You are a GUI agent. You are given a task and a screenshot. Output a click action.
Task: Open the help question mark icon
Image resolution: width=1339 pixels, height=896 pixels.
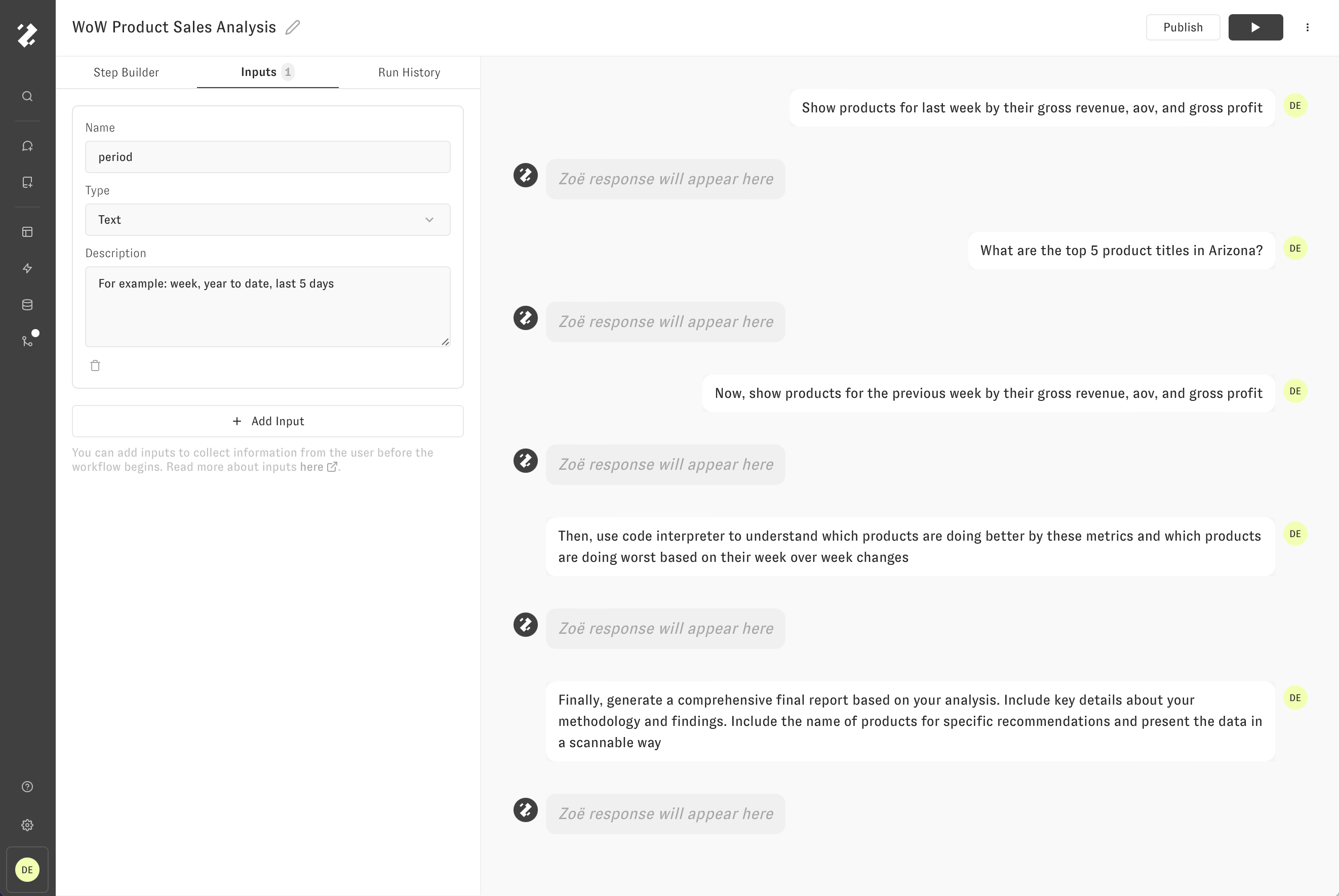27,787
